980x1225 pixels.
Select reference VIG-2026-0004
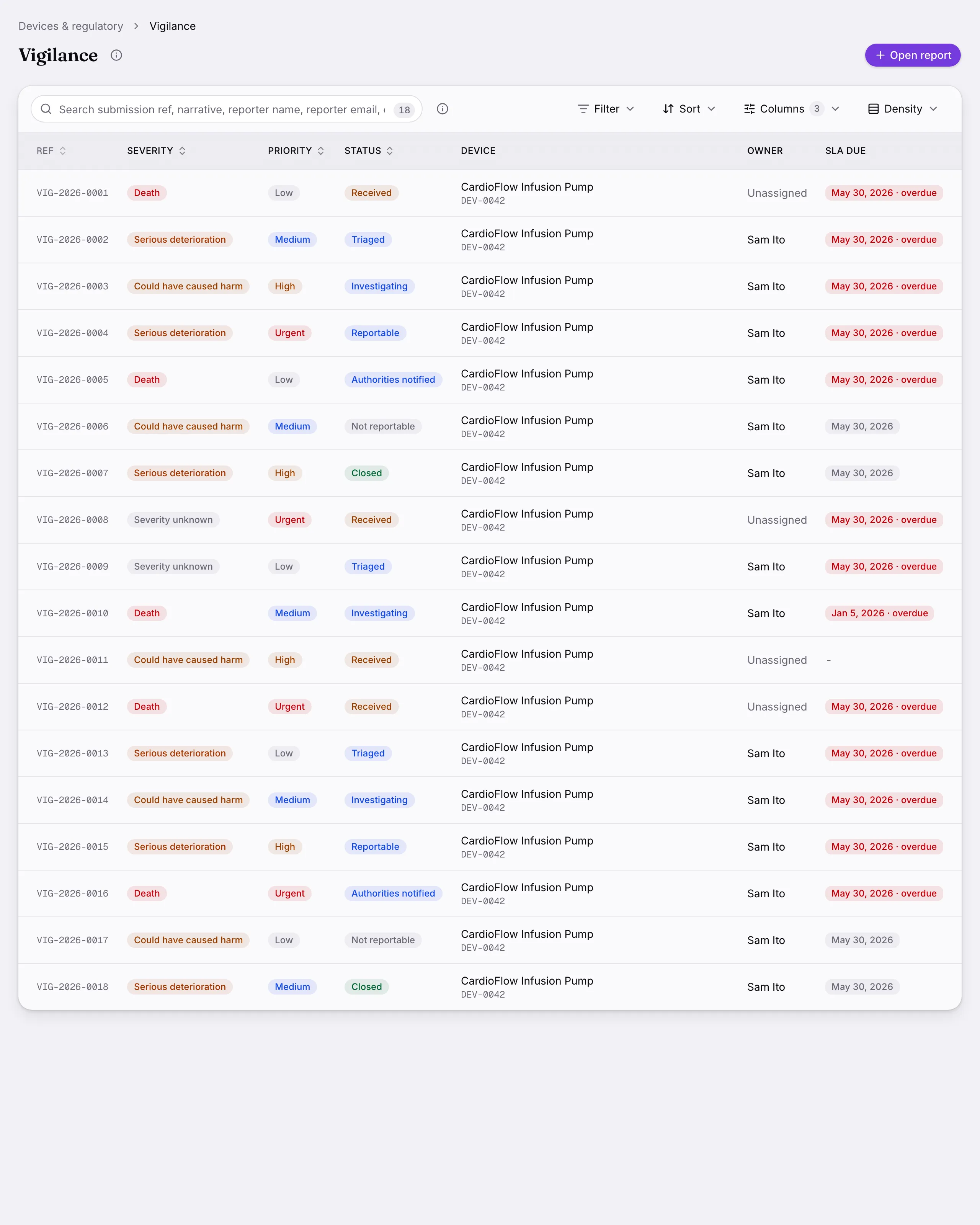72,333
